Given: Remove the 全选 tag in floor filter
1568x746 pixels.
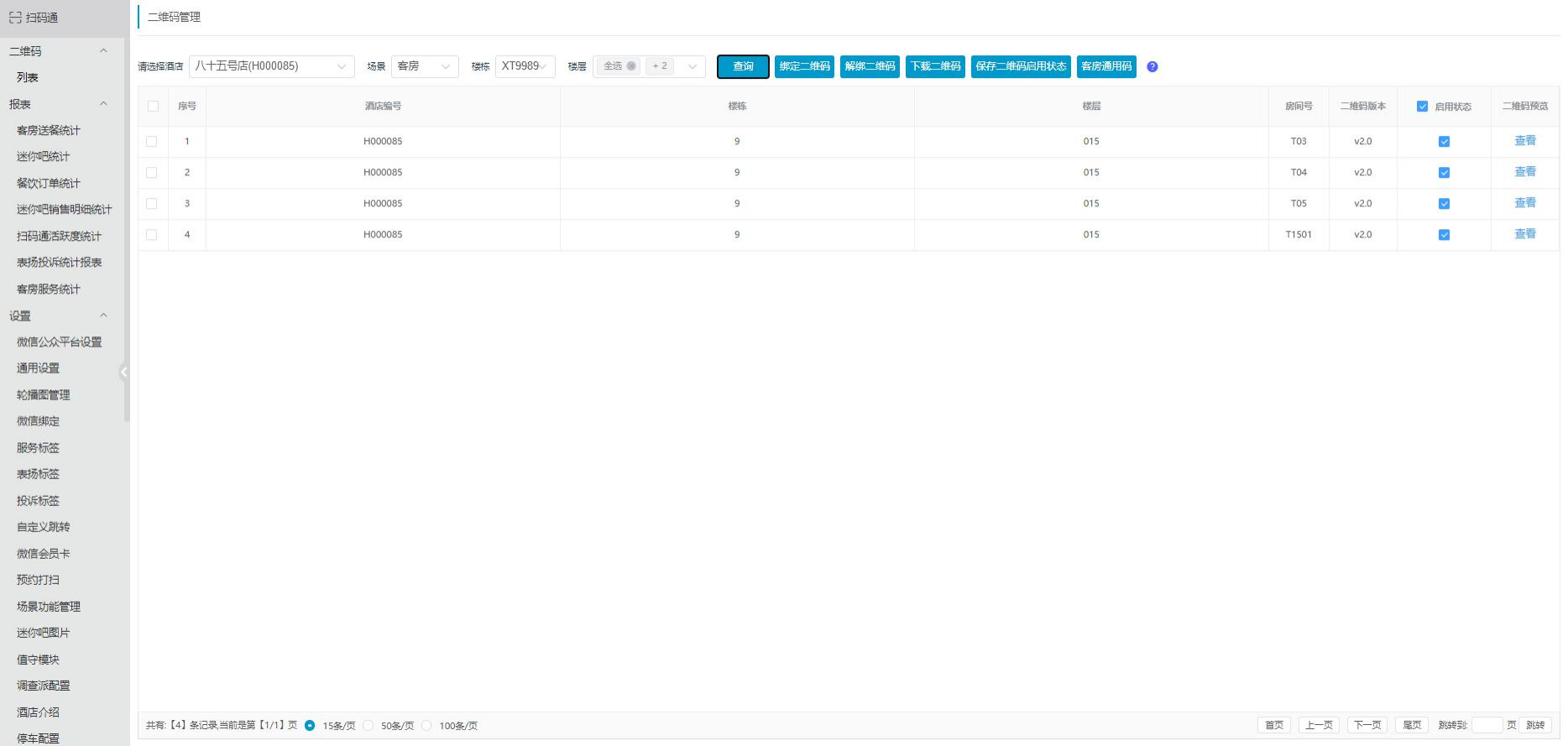Looking at the screenshot, I should click(x=631, y=66).
